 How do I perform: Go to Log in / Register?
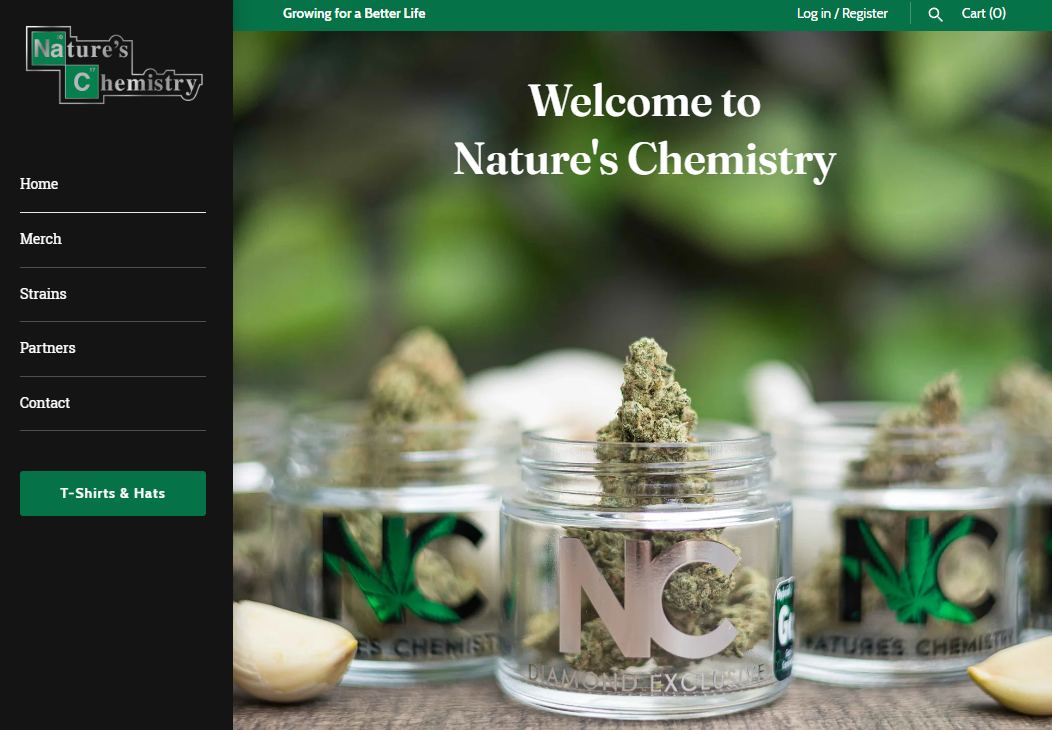[842, 13]
